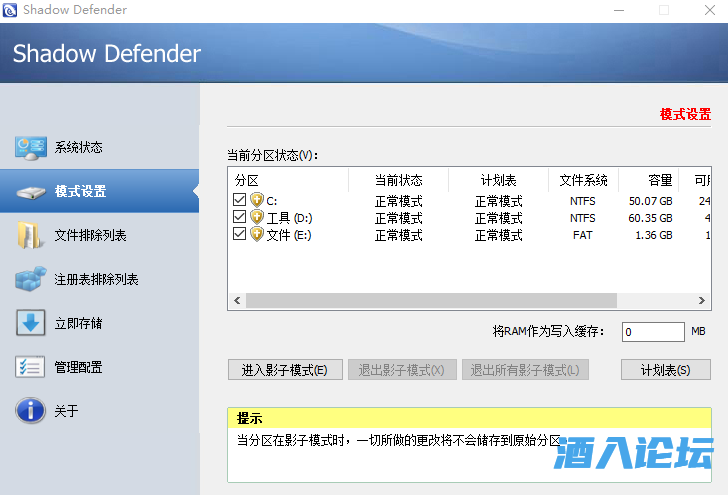728x495 pixels.
Task: Click 进入影子模式(E) button
Action: [x=285, y=370]
